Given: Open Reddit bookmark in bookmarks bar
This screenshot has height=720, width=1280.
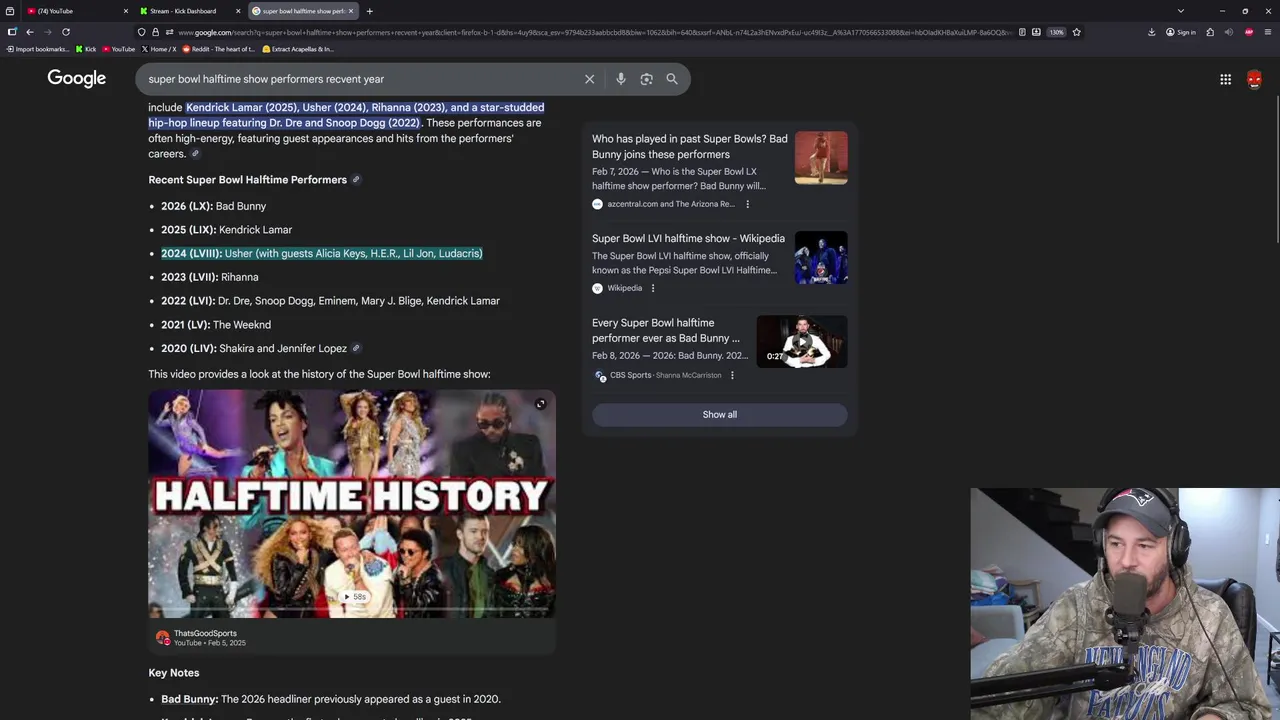Looking at the screenshot, I should 219,49.
